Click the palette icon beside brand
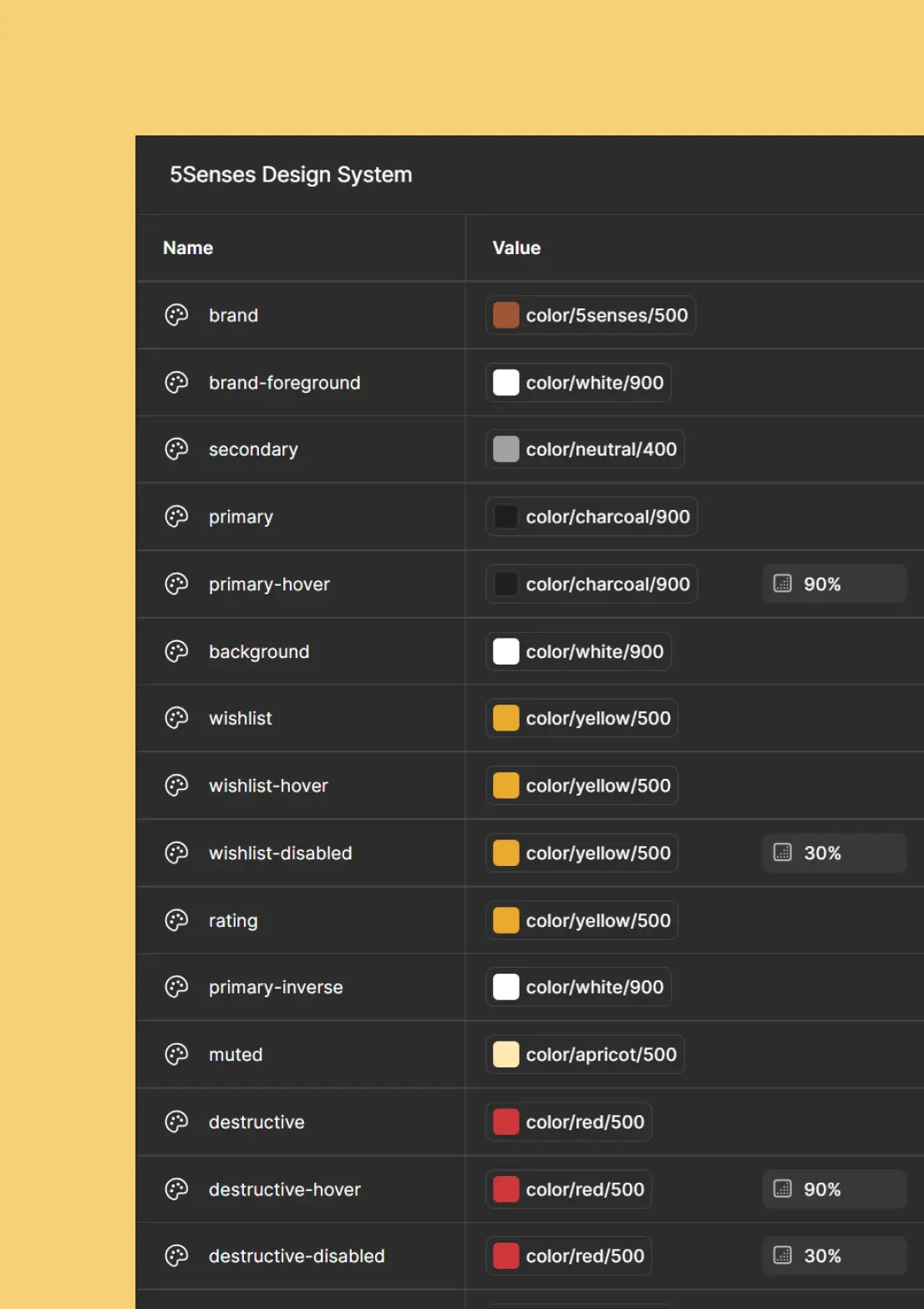 click(x=176, y=315)
